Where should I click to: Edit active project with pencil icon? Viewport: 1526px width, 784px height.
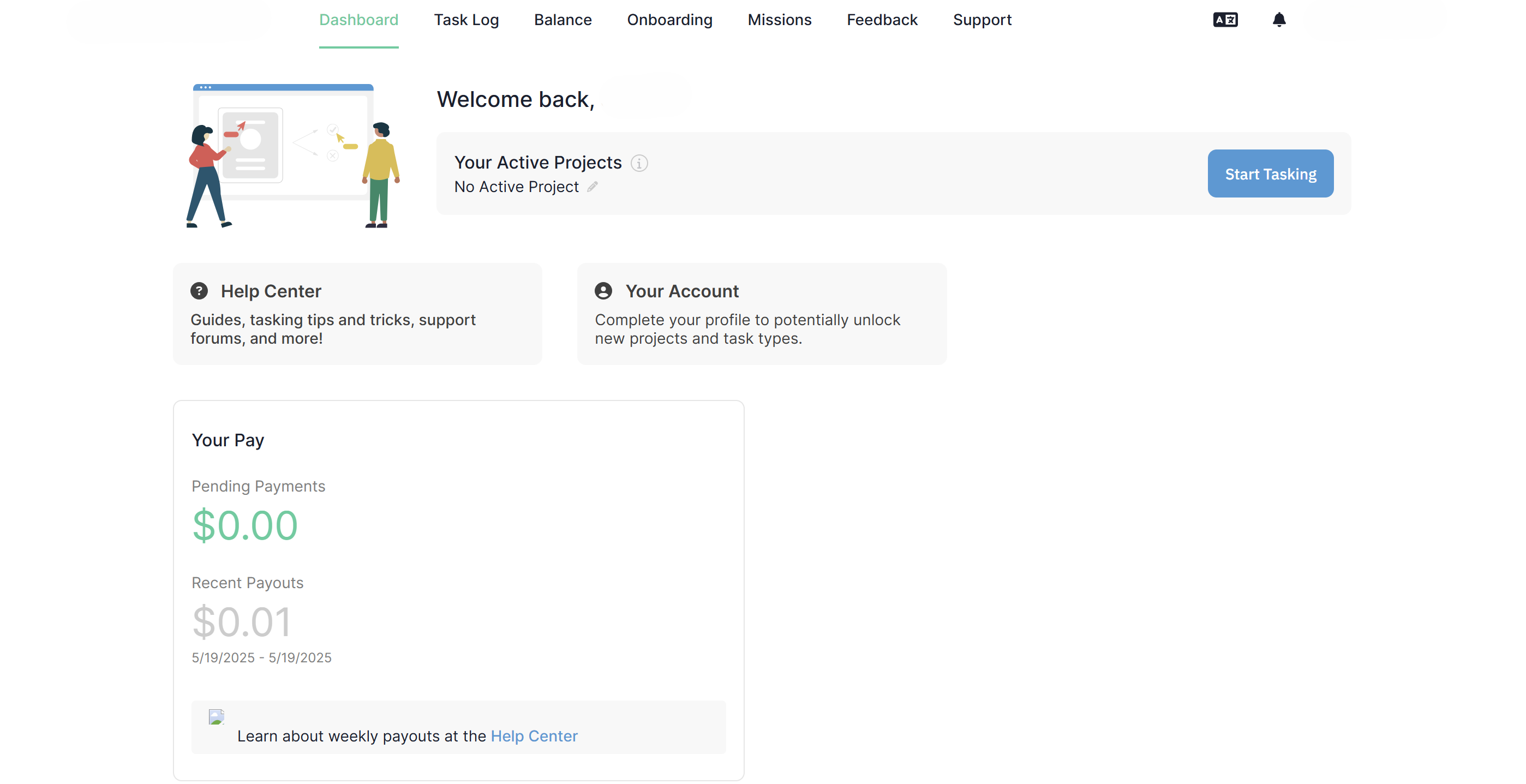pyautogui.click(x=593, y=187)
